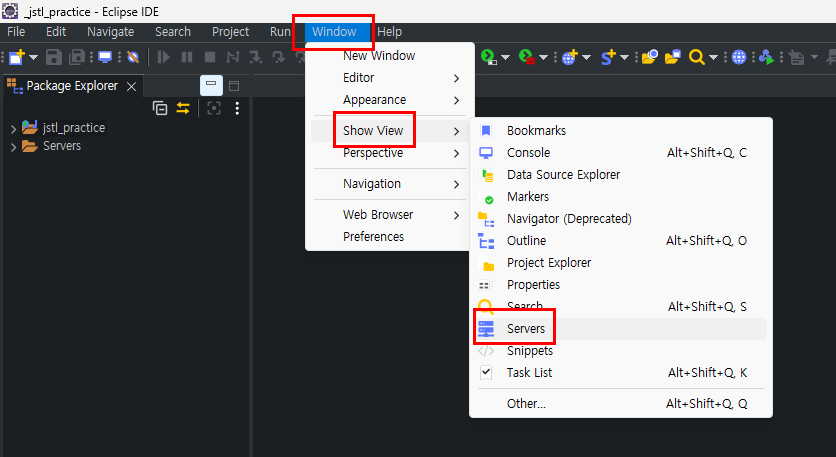Screen dimensions: 836x457
Task: Click the Disconnect debug icon
Action: 233,57
